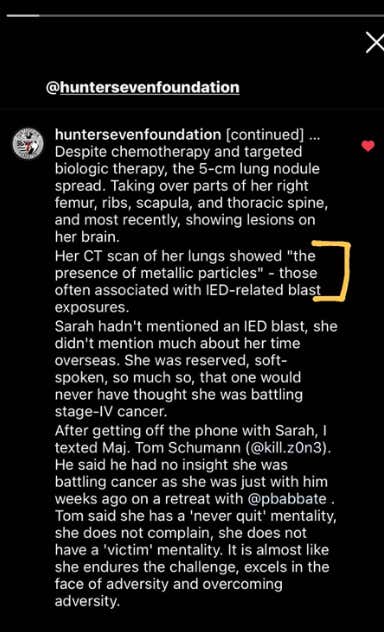Click the paragraph starting "Despite chemotherapy"
The image size is (384, 632).
191,194
